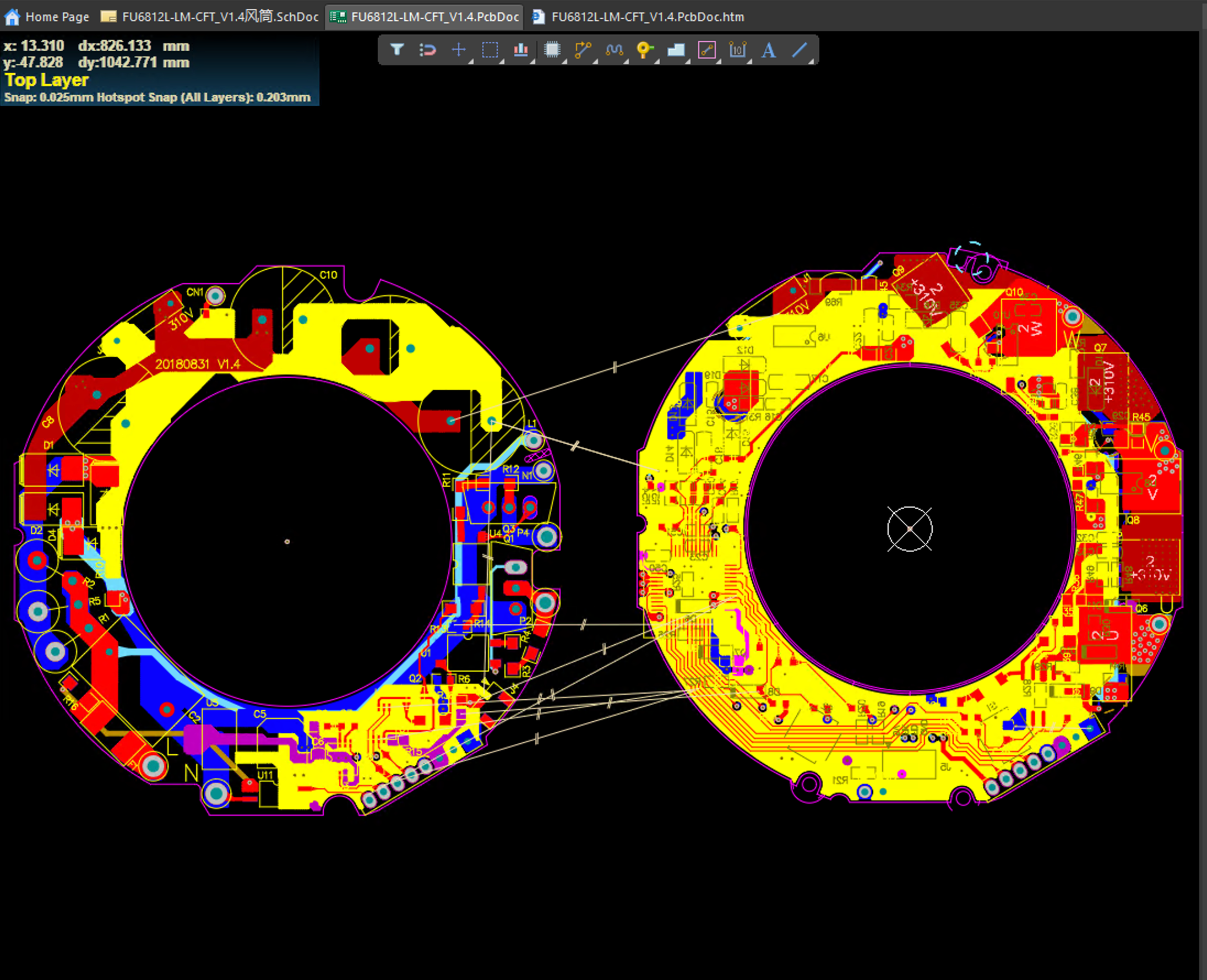Click the Place Dimension icon
The width and height of the screenshot is (1207, 980).
click(x=737, y=50)
